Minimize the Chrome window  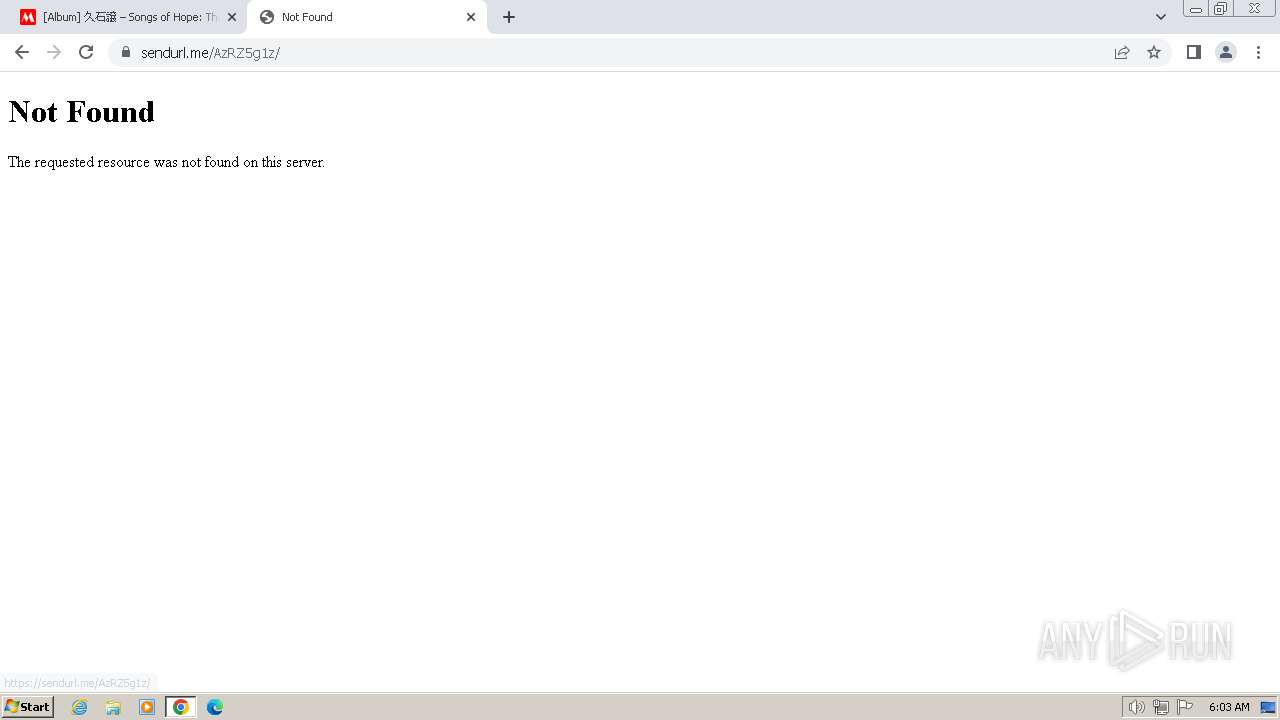tap(1196, 9)
